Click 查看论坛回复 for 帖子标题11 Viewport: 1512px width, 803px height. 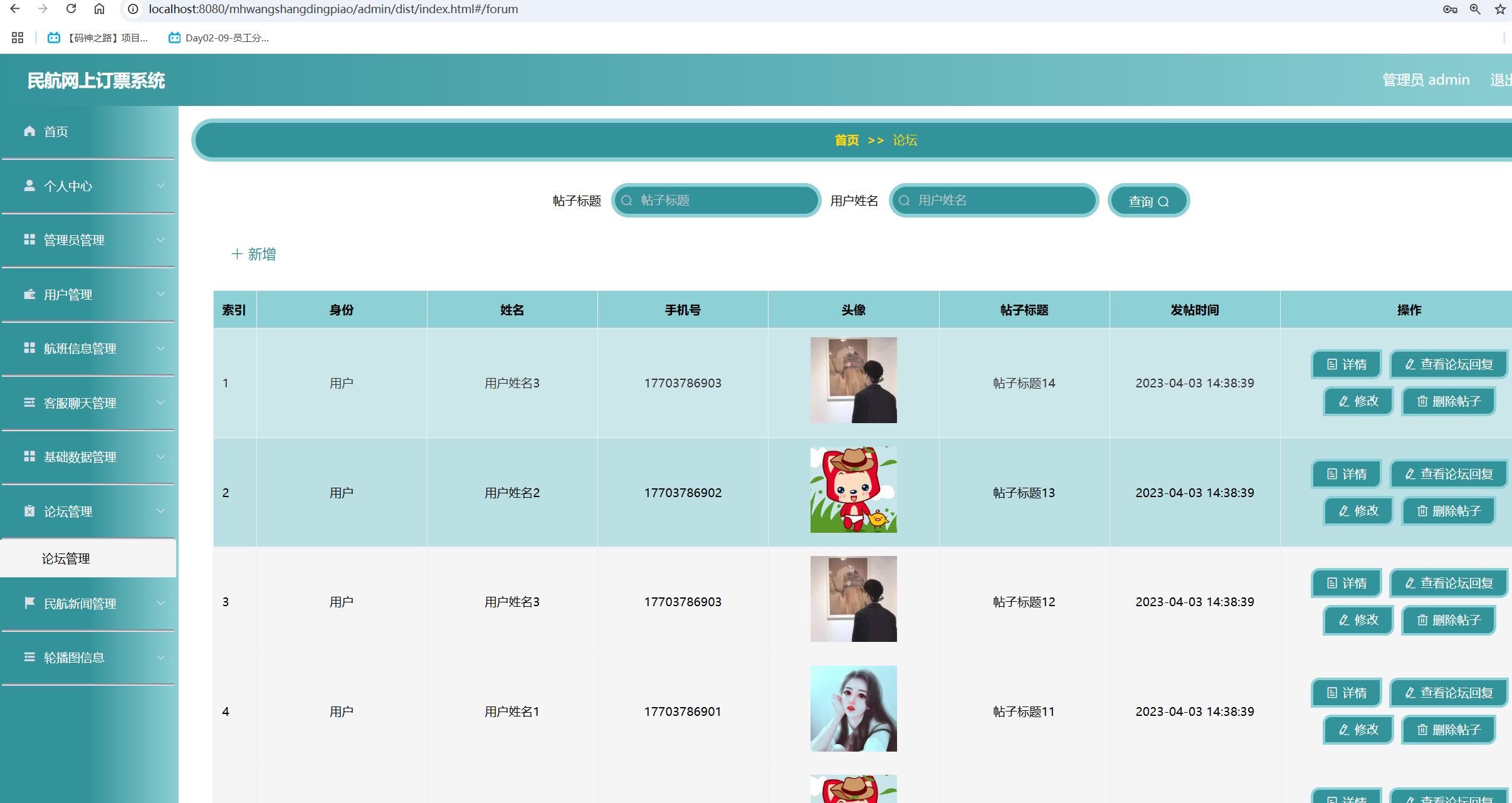click(x=1449, y=693)
